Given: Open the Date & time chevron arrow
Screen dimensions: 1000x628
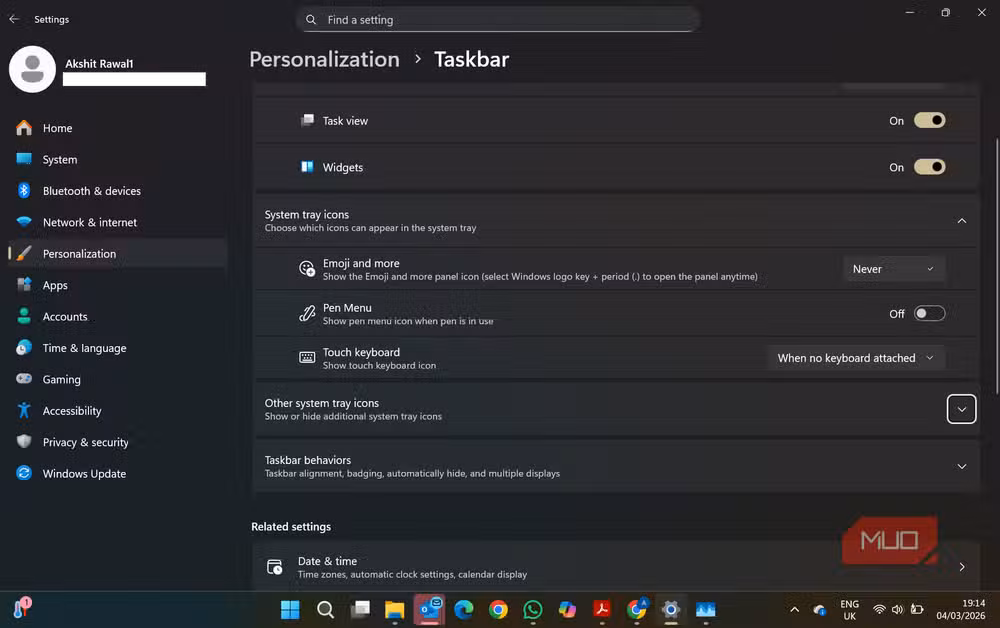Looking at the screenshot, I should click(x=962, y=567).
